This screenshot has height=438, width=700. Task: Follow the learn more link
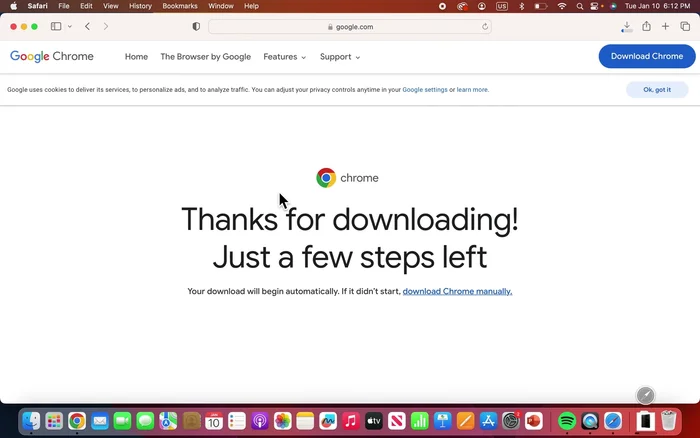472,90
